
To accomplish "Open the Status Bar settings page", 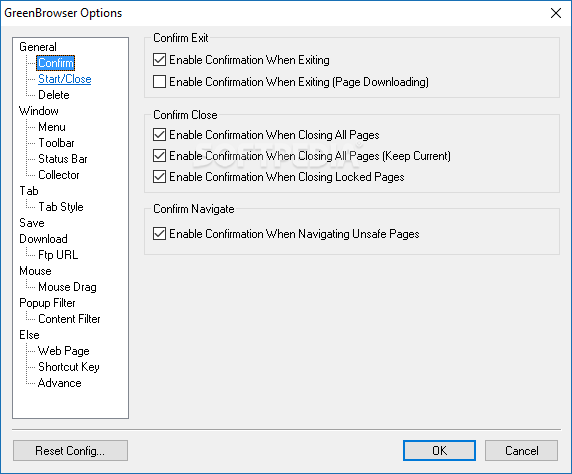I will (x=63, y=159).
